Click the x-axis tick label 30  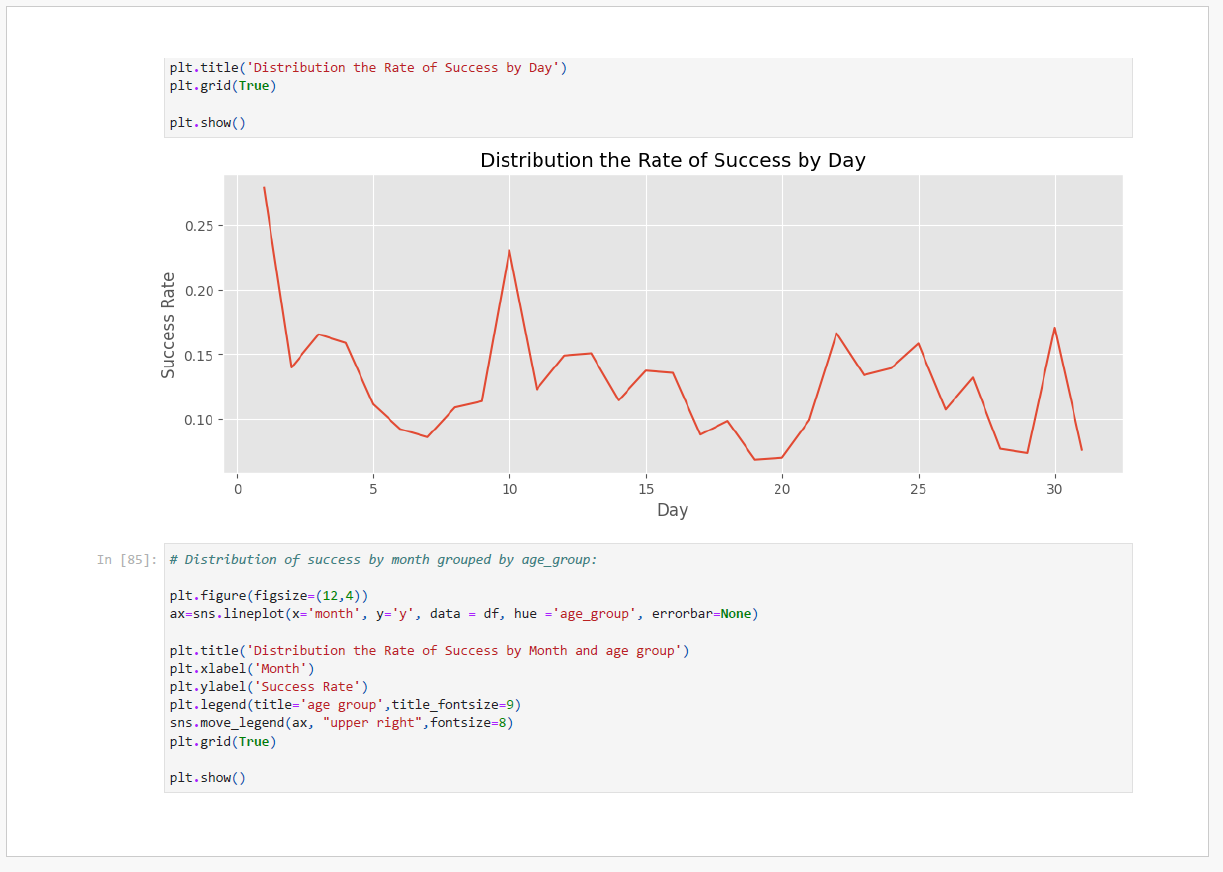(x=1054, y=489)
